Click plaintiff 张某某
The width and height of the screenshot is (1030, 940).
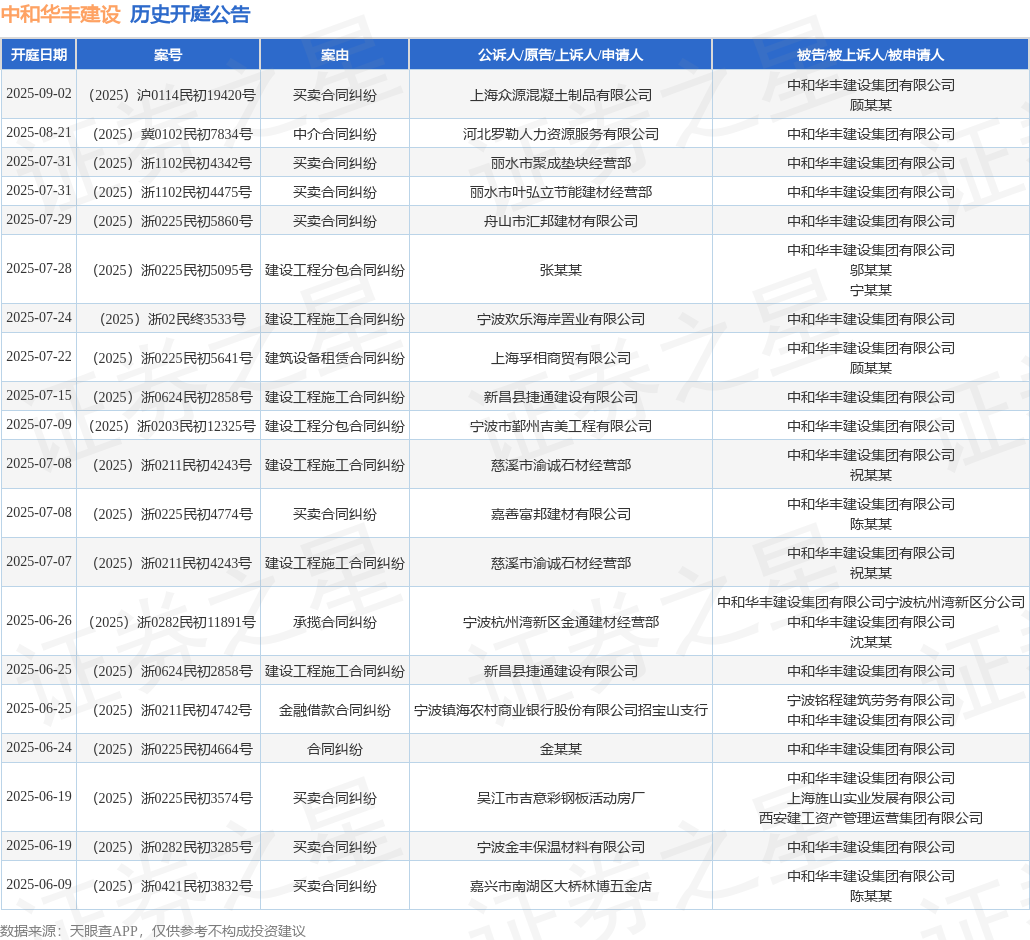click(560, 270)
